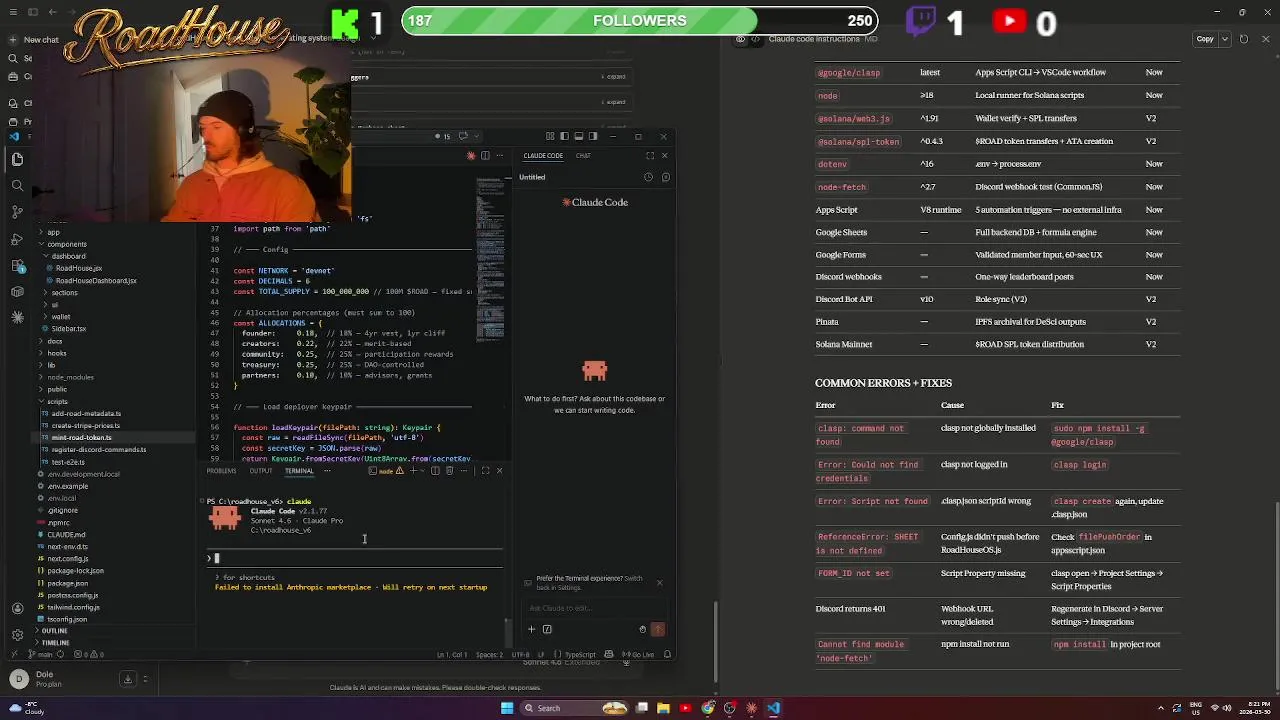
Task: Switch to the CHAT tab in side panel
Action: [x=583, y=155]
